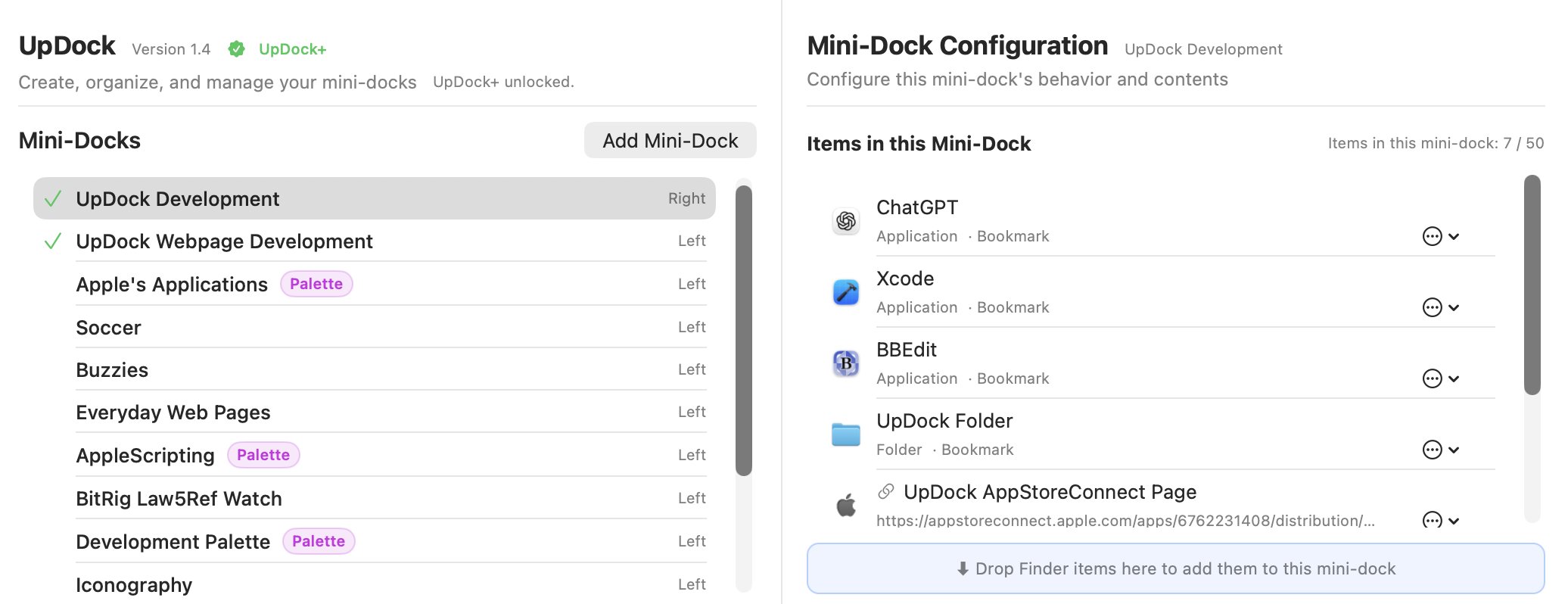Click the Palette badge on AppleScripting

pos(263,455)
